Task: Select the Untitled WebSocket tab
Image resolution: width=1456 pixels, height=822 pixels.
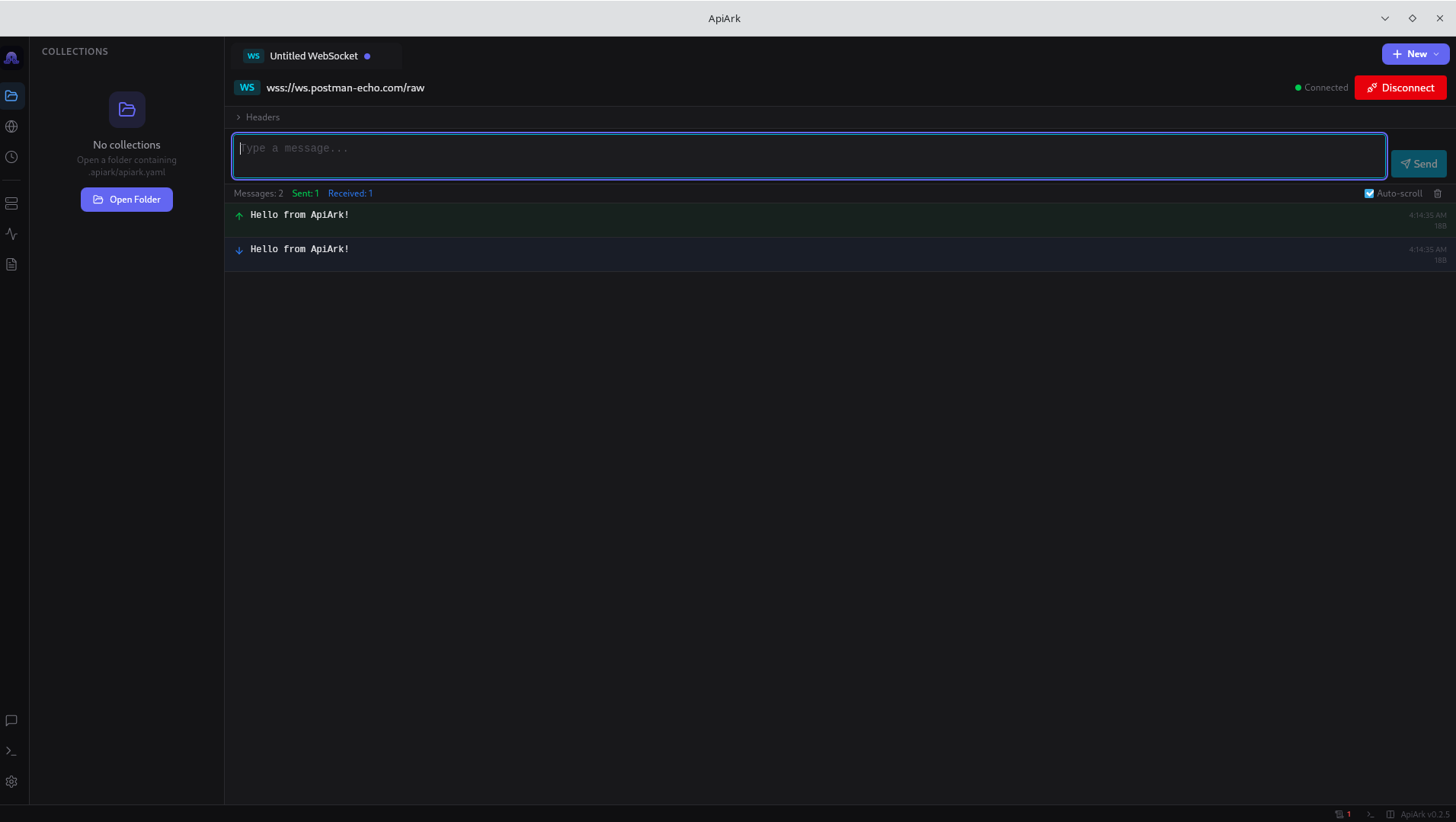Action: 314,56
